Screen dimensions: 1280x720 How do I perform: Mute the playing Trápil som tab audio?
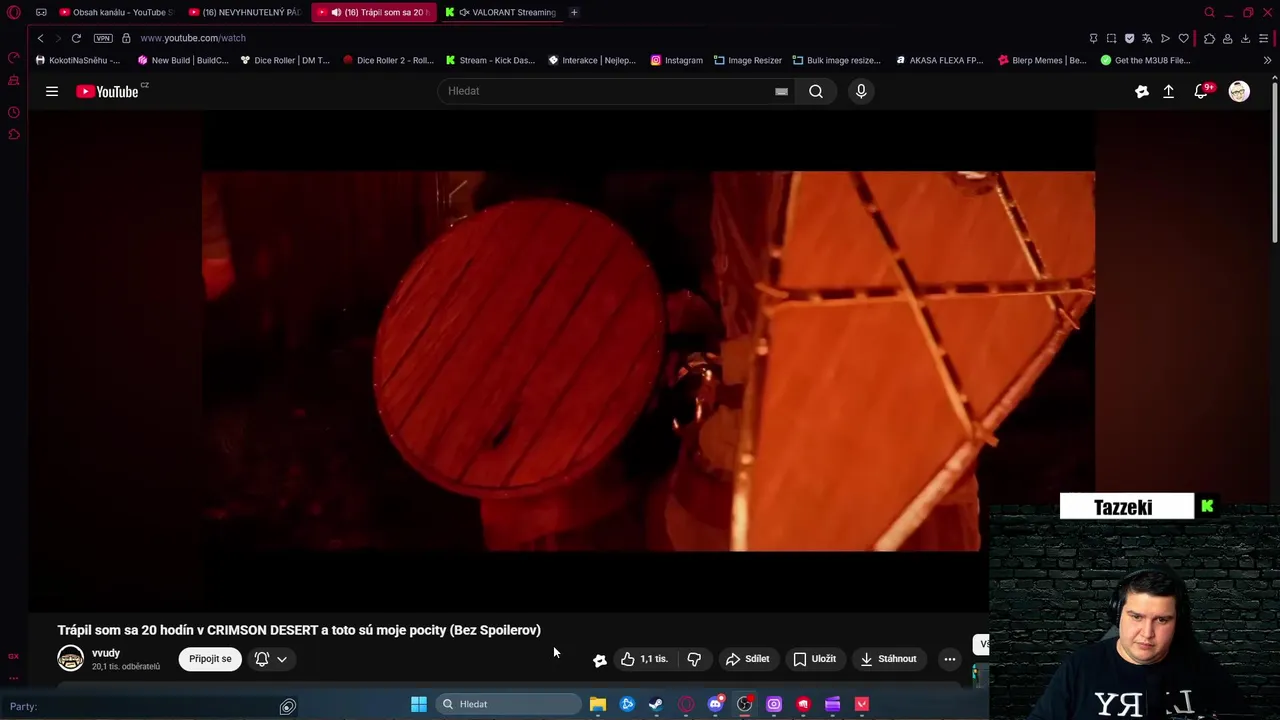point(335,12)
